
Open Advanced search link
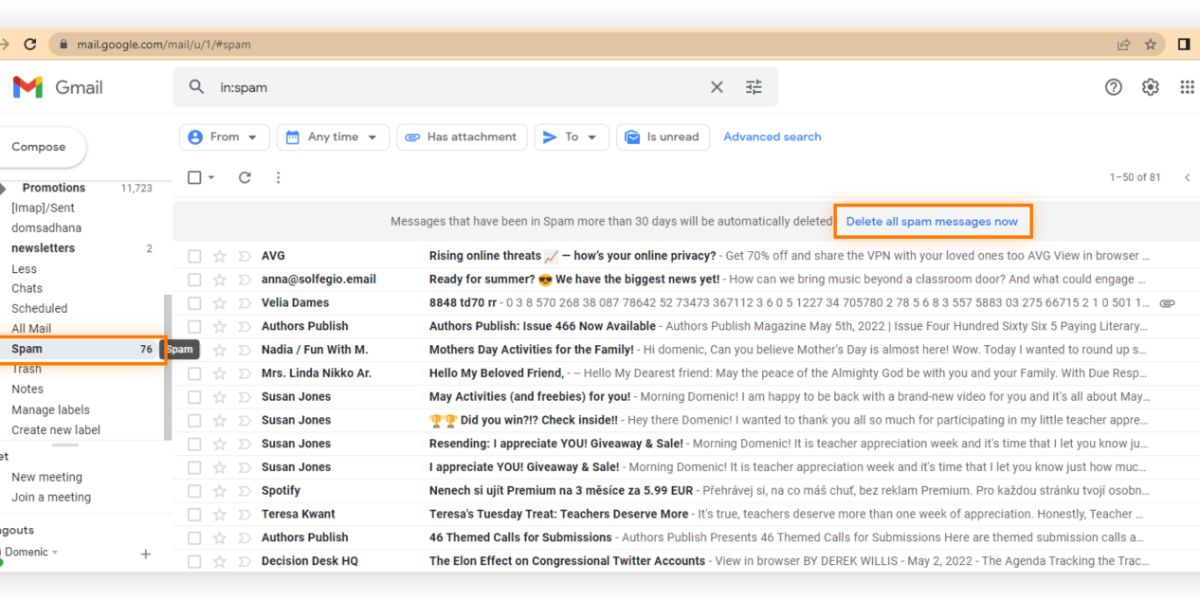772,137
